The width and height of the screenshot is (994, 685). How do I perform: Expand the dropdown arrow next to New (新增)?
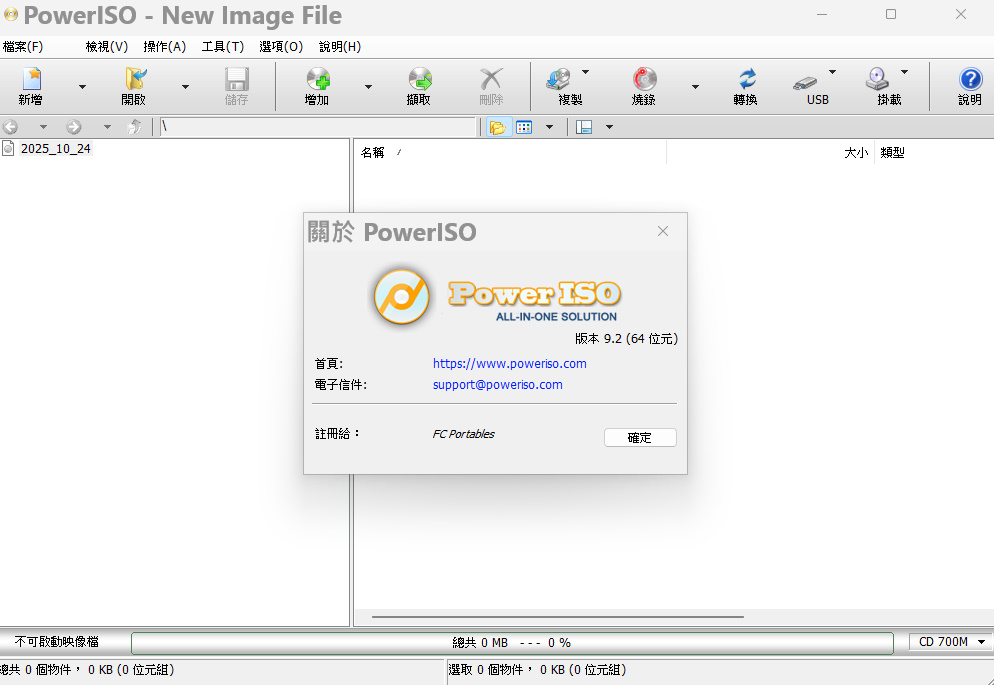coord(82,87)
